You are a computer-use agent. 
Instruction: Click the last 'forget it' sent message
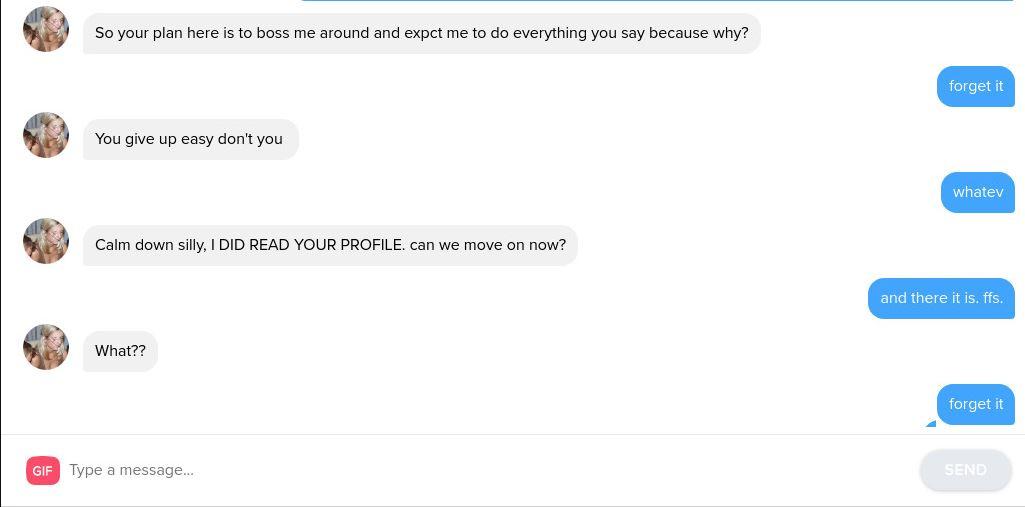[975, 404]
